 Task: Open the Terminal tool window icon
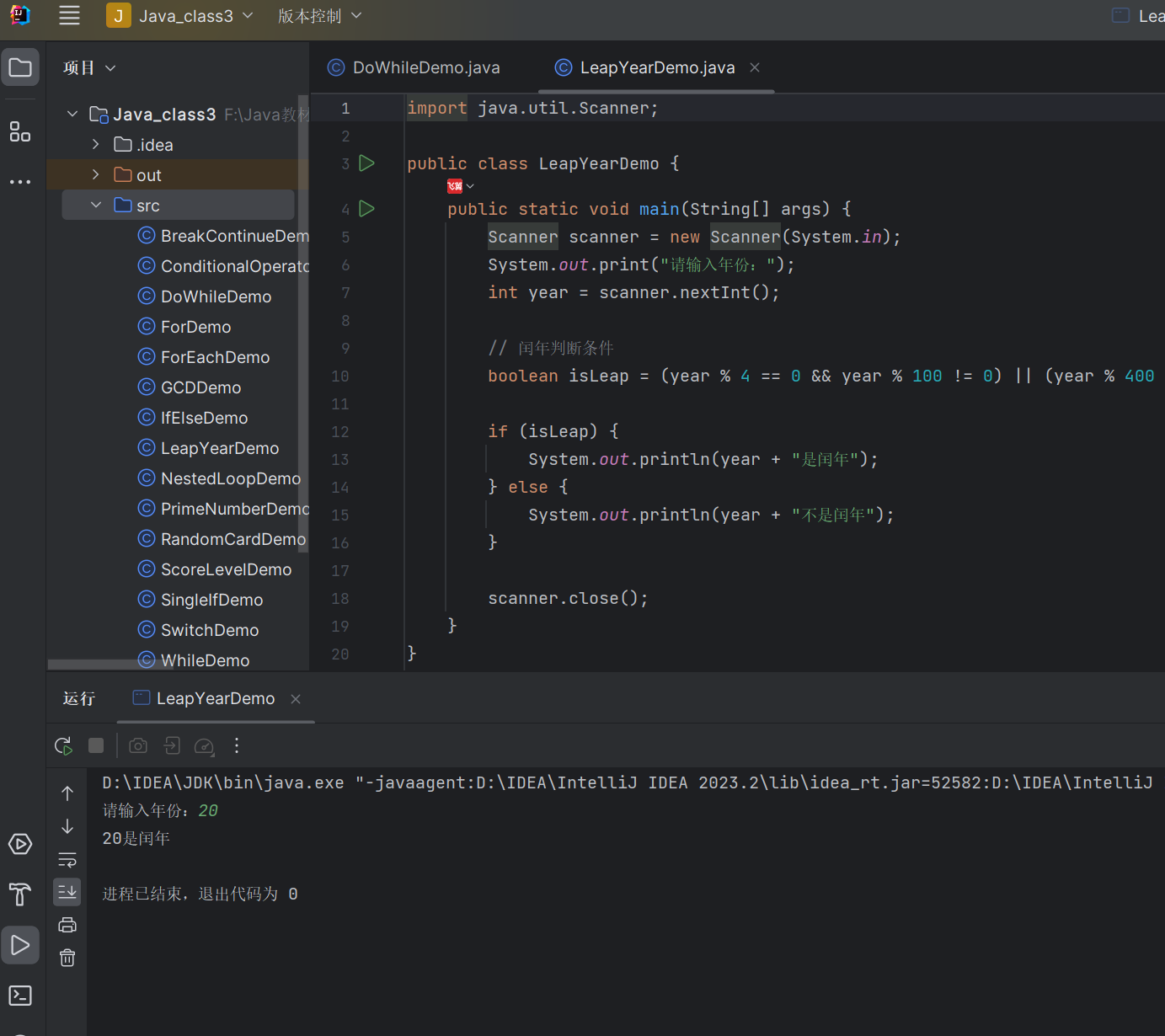[x=20, y=996]
